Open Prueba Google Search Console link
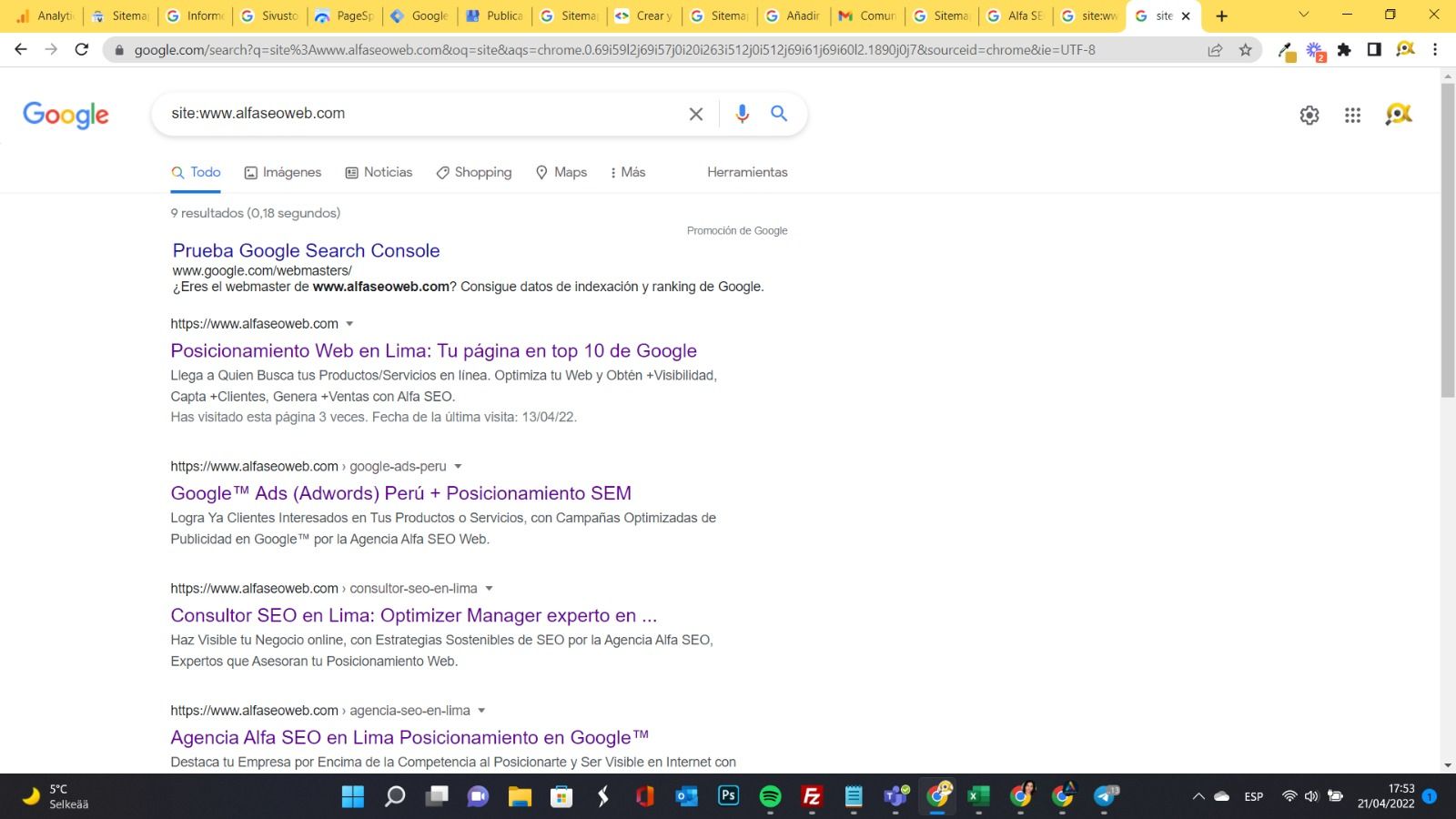This screenshot has height=819, width=1456. pos(306,250)
